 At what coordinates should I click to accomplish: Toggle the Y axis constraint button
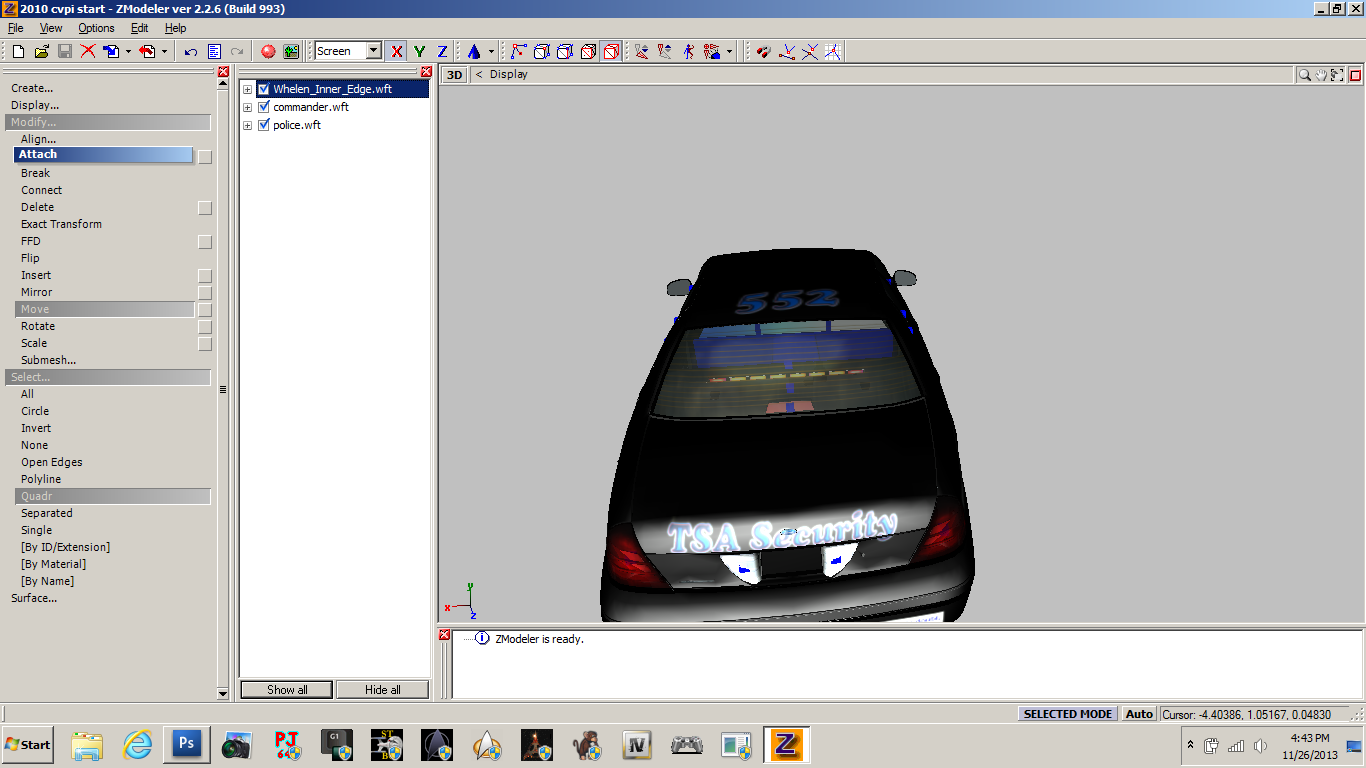(420, 51)
